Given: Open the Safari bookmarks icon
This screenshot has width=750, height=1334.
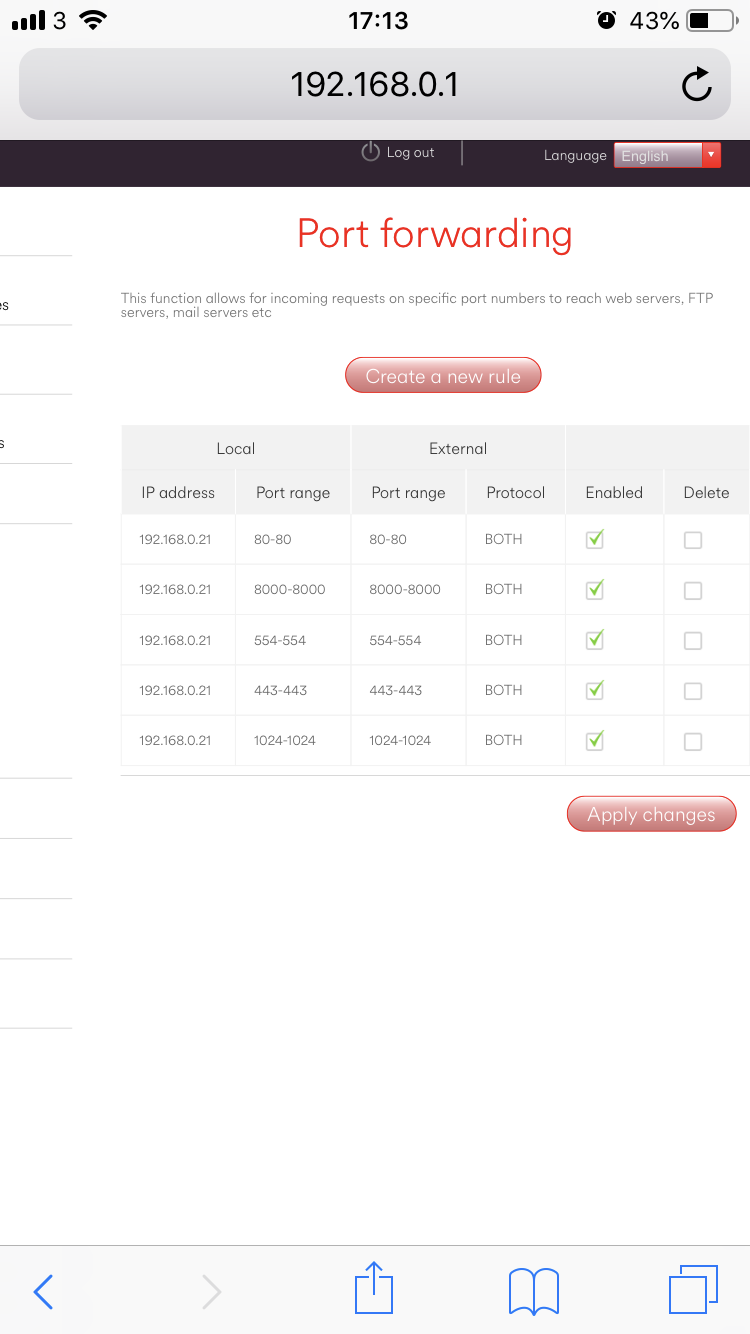Looking at the screenshot, I should 533,1290.
